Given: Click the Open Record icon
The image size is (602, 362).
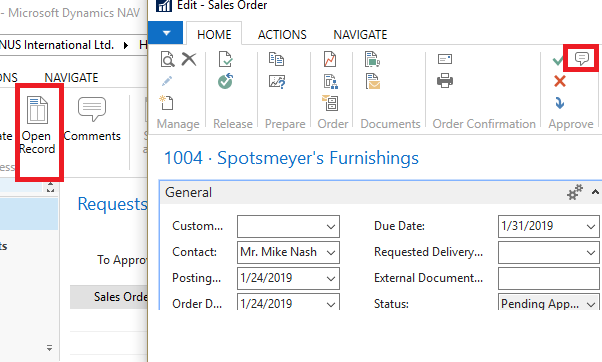Looking at the screenshot, I should [x=37, y=110].
